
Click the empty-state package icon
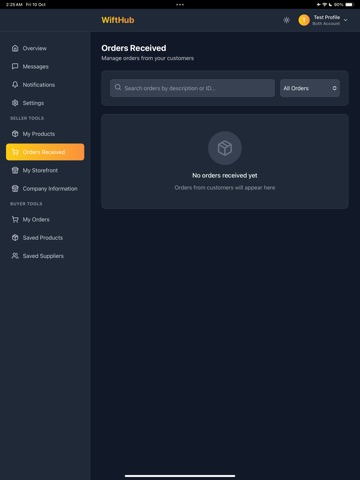[225, 148]
